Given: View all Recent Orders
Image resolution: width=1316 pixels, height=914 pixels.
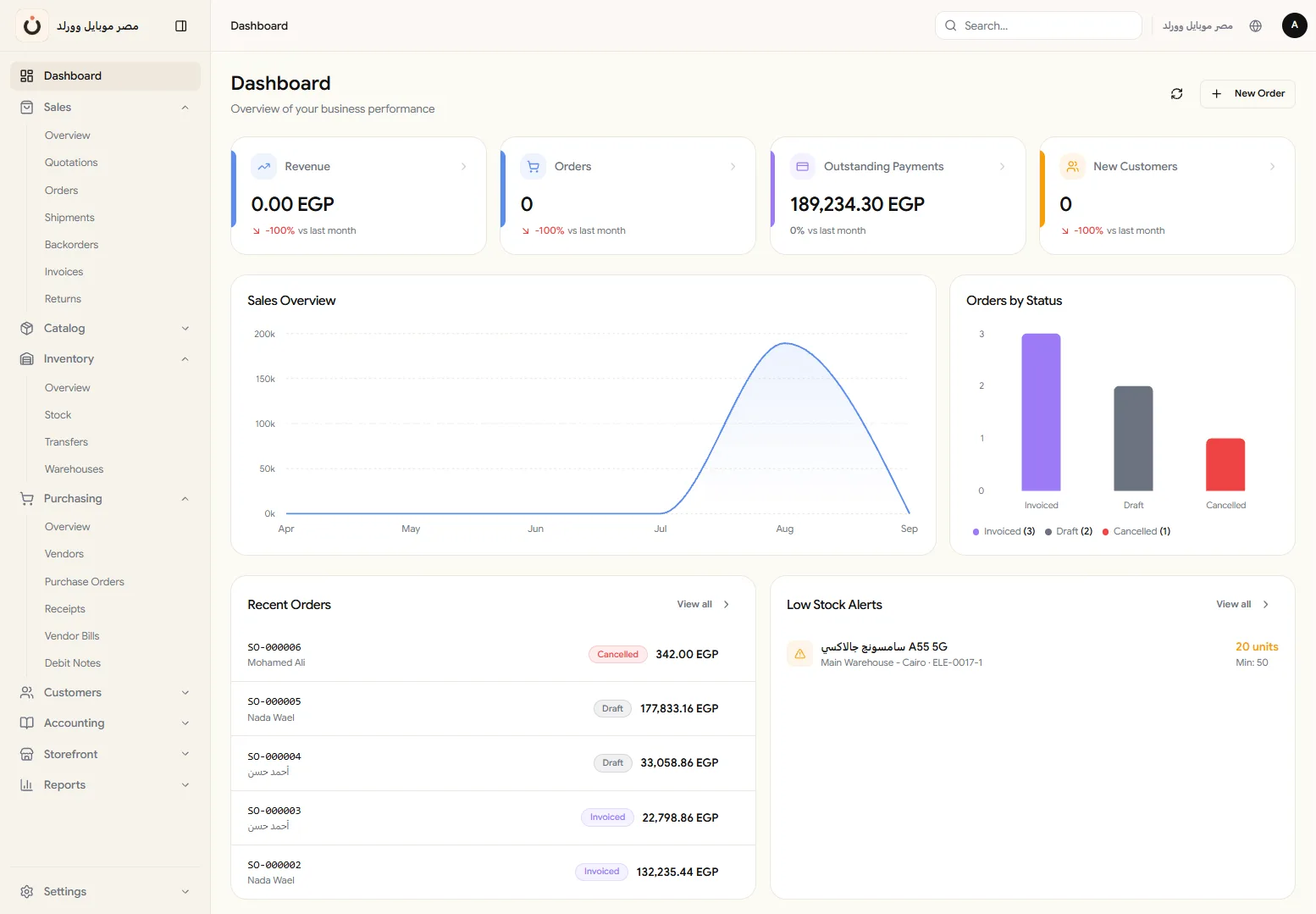Looking at the screenshot, I should click(x=703, y=605).
